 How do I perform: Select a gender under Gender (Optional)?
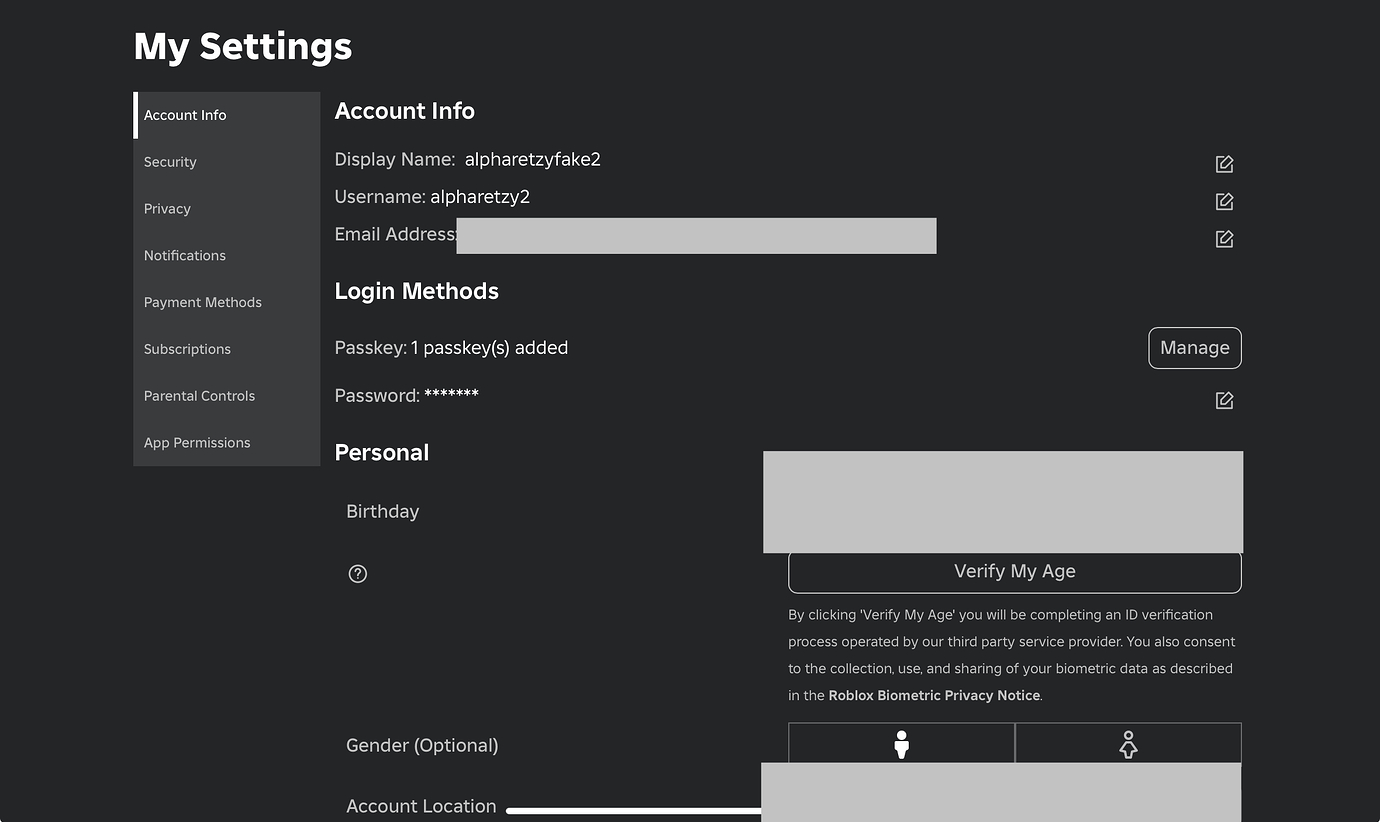click(901, 743)
